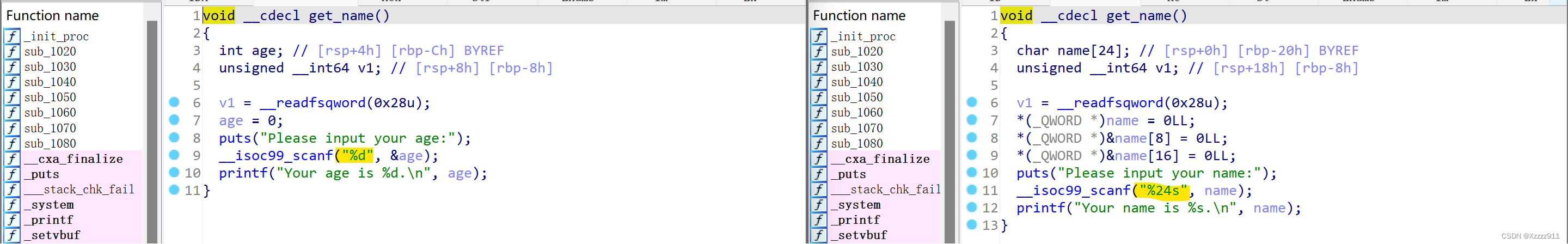Click function icon beside __cxa_finalize in right list

point(819,160)
